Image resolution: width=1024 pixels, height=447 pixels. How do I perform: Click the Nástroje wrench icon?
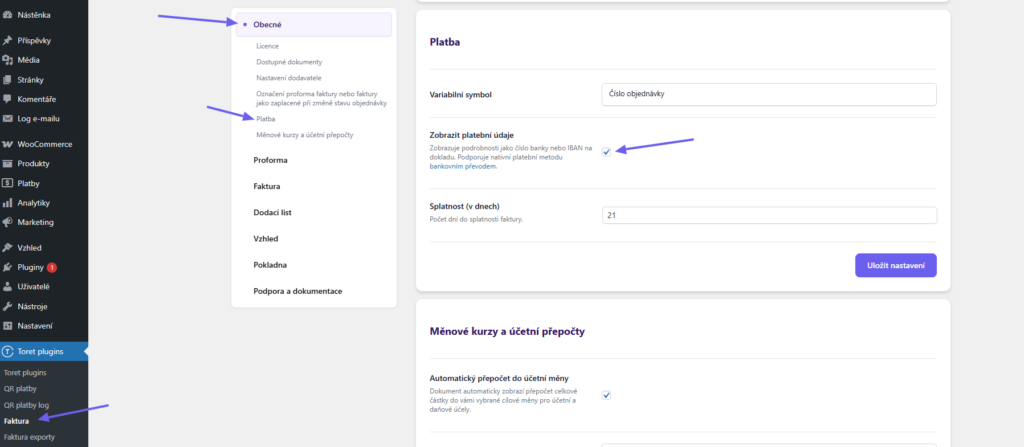click(8, 306)
